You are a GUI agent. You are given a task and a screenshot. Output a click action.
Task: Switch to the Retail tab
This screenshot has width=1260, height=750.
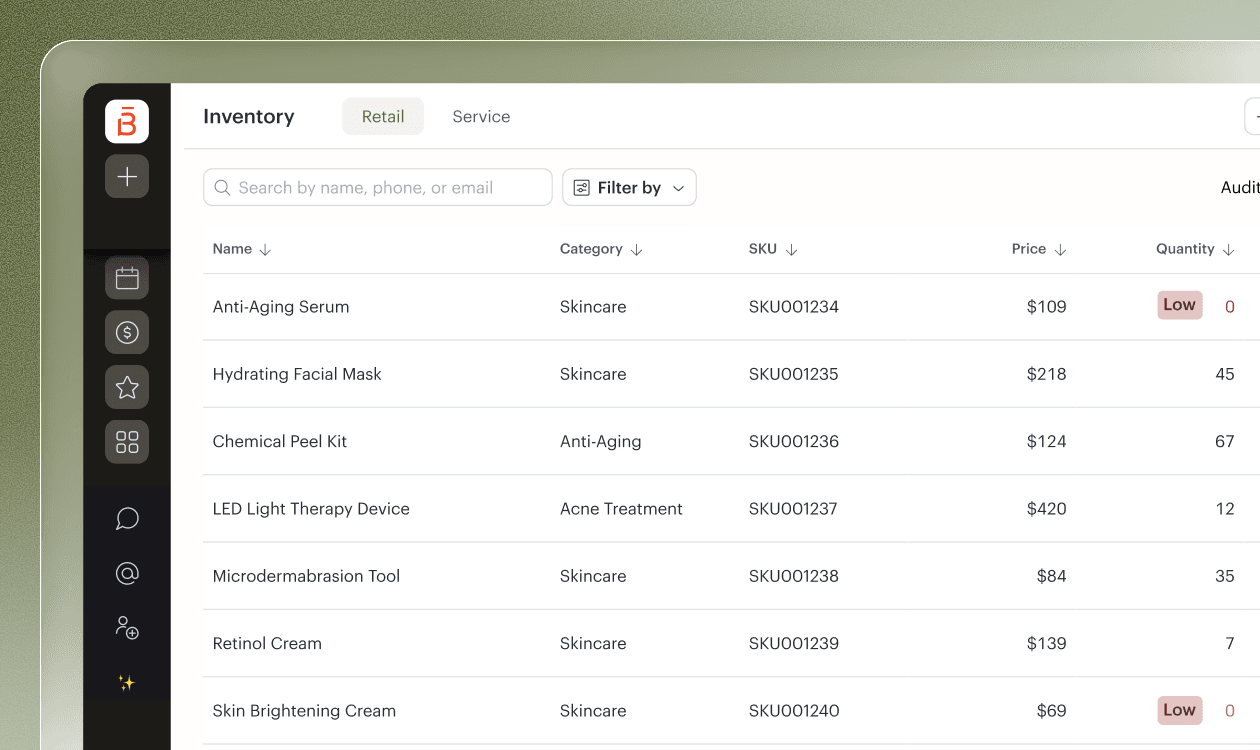click(x=383, y=117)
